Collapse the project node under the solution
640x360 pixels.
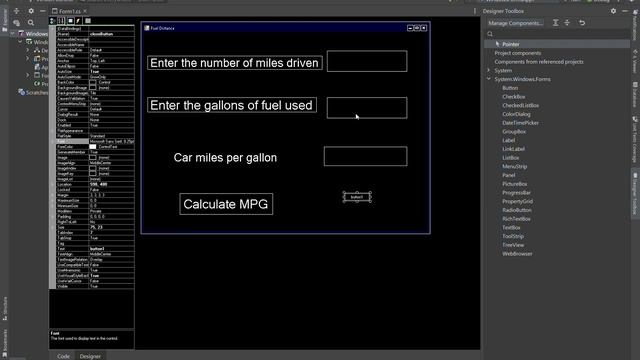click(20, 42)
